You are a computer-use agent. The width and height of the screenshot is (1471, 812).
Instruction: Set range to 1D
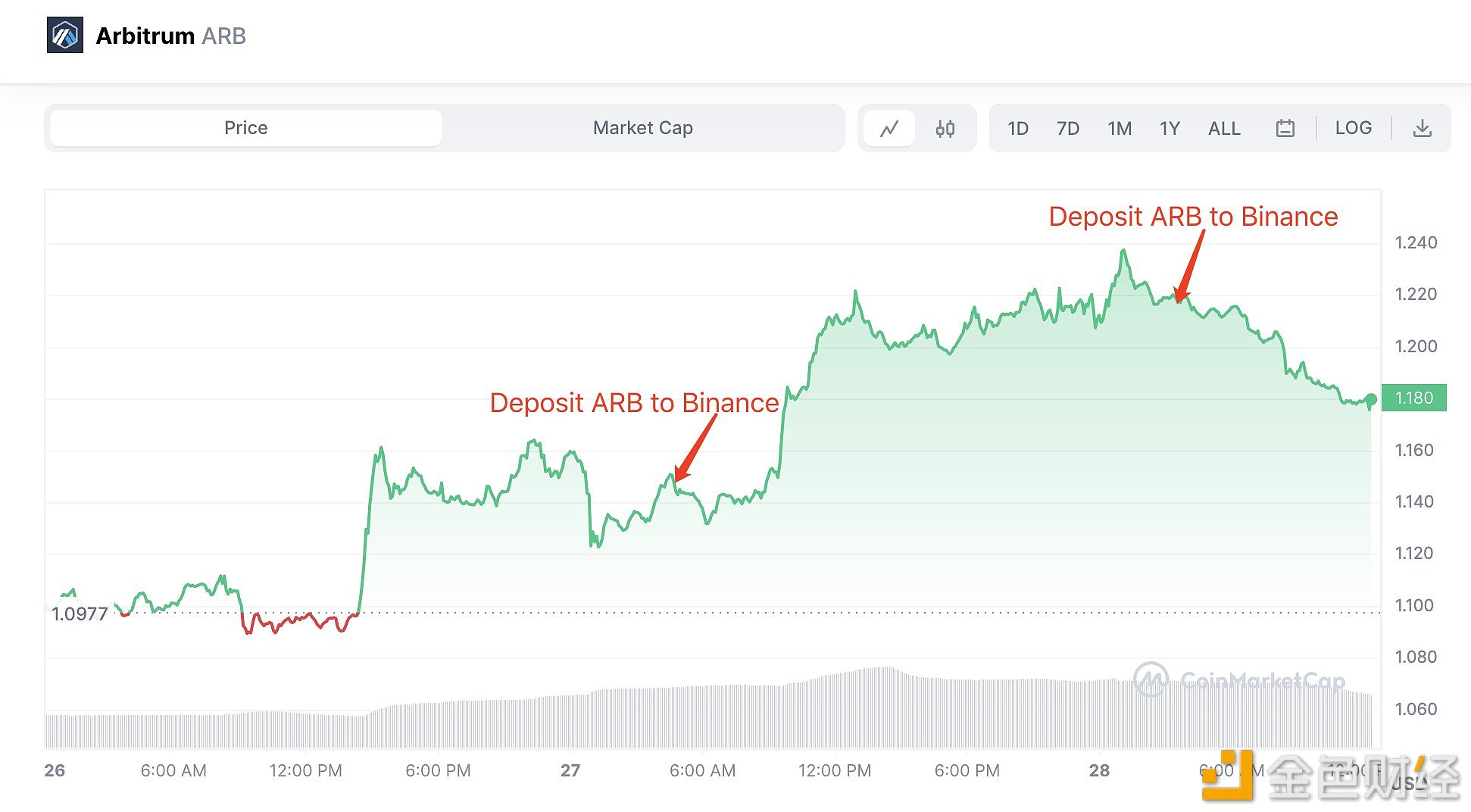pos(1018,128)
